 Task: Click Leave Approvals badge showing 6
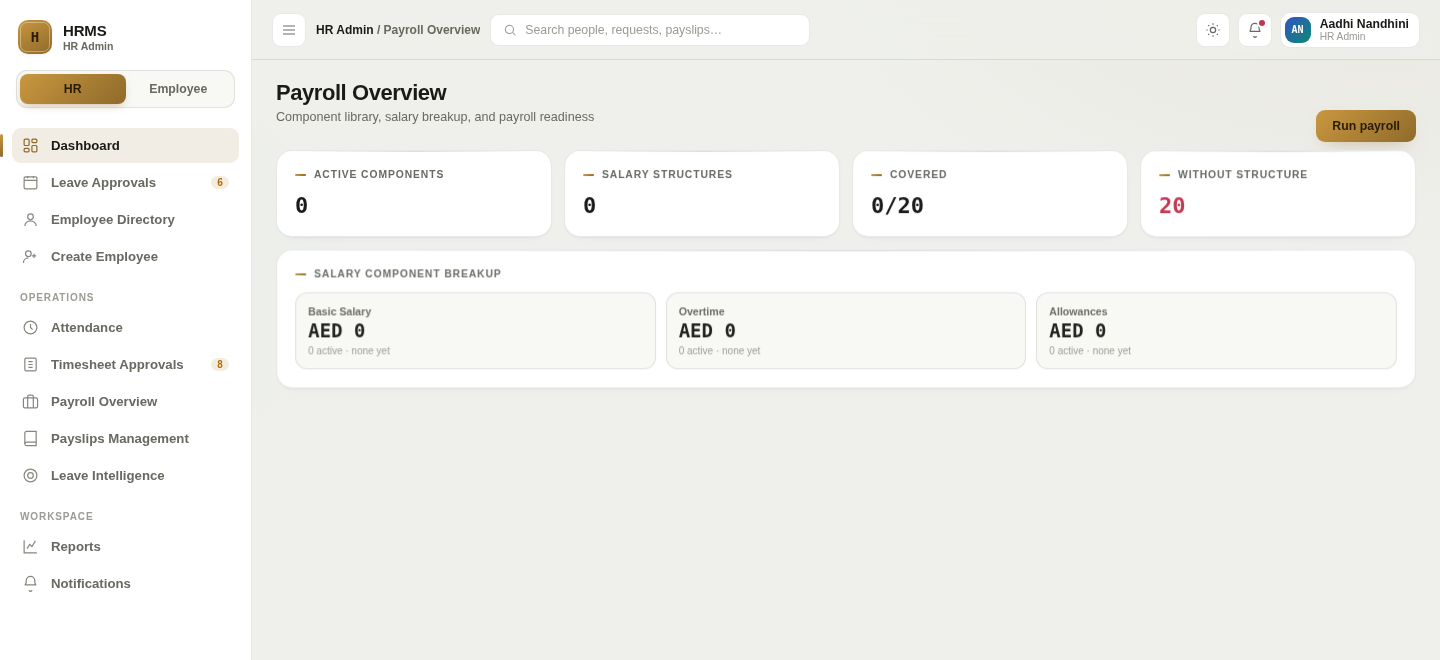pyautogui.click(x=220, y=183)
